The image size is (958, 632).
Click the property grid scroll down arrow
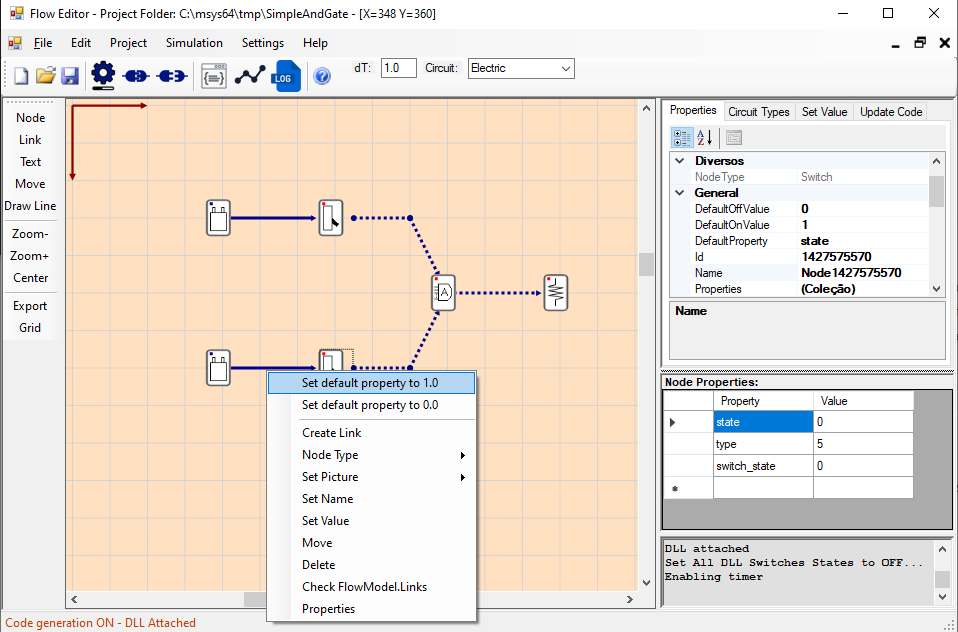point(937,289)
